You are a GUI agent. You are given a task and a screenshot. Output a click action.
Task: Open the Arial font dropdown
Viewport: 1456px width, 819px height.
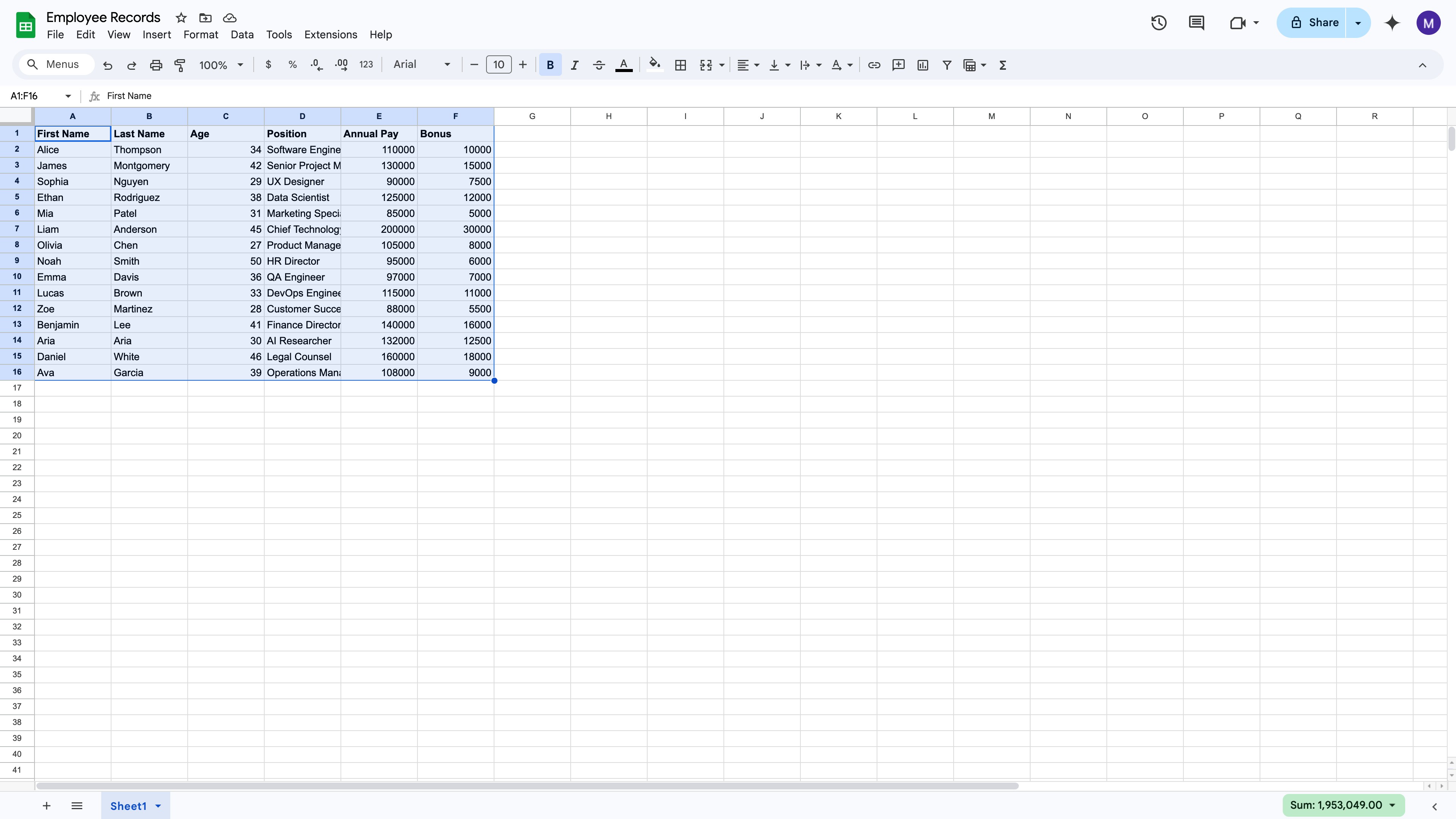pos(422,64)
